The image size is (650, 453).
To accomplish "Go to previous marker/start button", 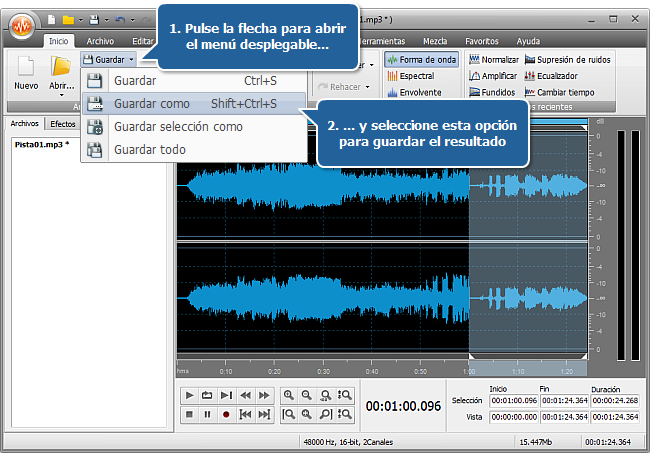I will [x=245, y=414].
